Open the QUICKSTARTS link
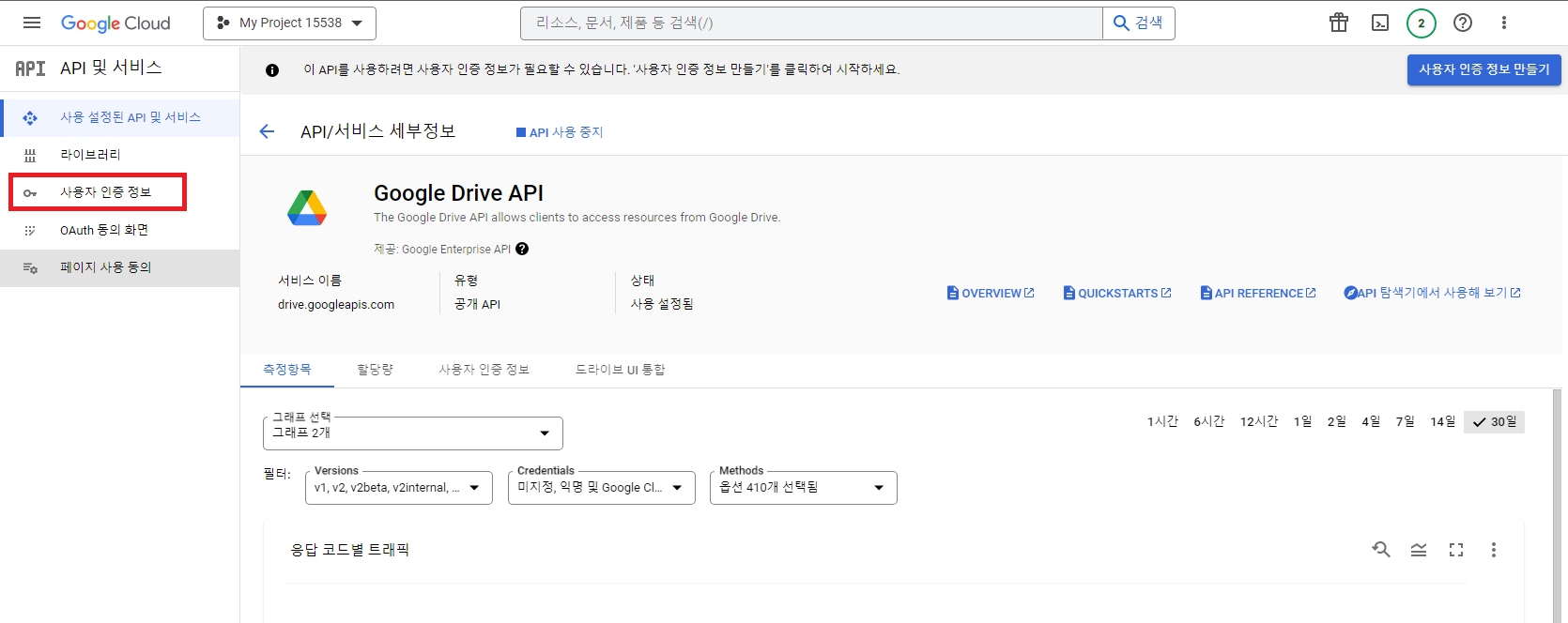The width and height of the screenshot is (1568, 623). pos(1117,293)
